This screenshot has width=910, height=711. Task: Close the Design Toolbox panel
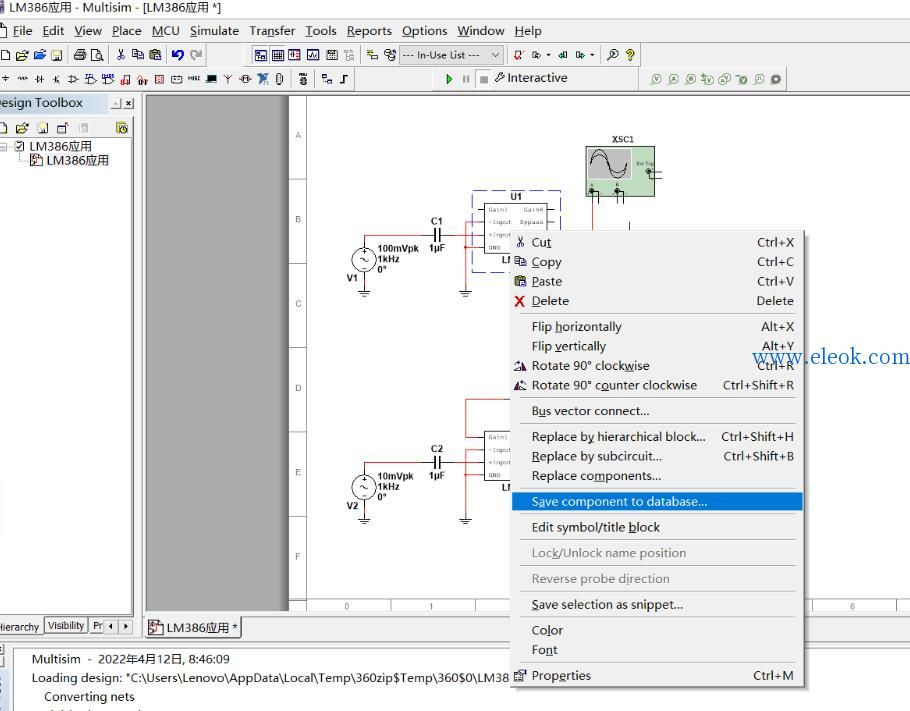click(x=129, y=103)
